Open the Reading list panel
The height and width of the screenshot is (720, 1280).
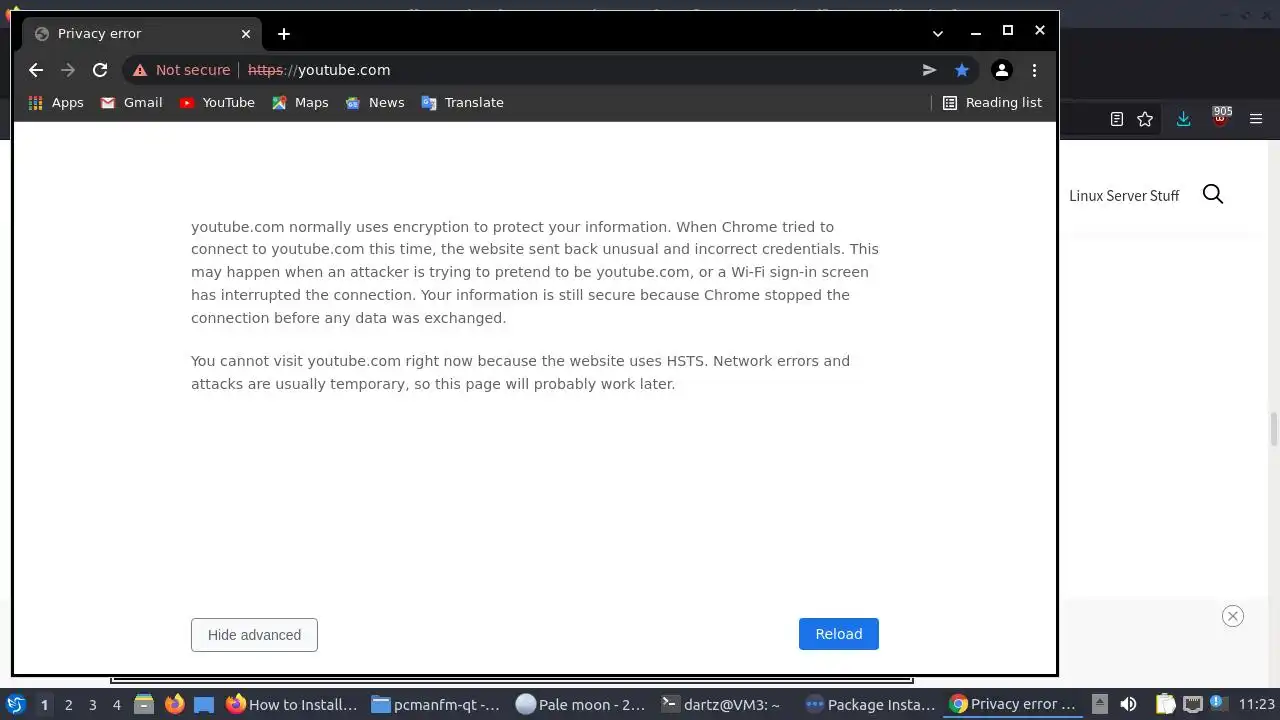(x=992, y=102)
